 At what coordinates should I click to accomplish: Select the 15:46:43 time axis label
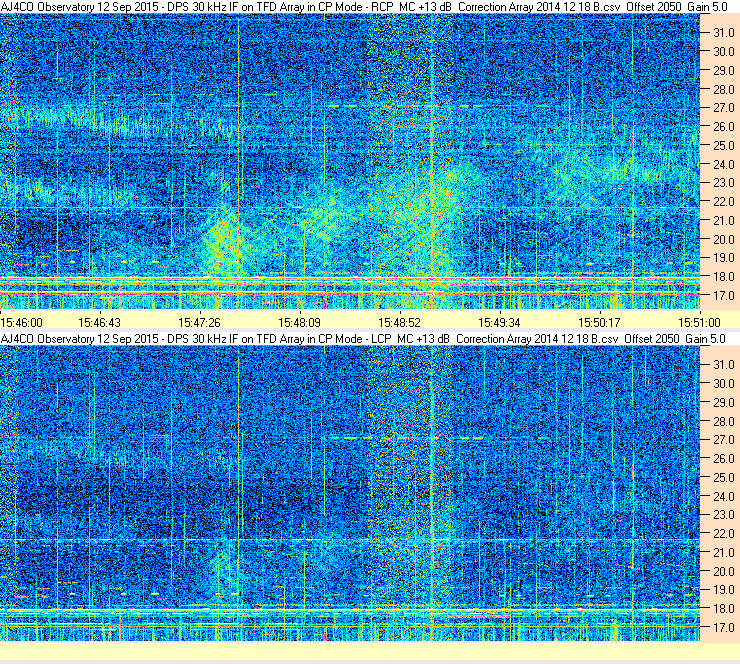[99, 323]
